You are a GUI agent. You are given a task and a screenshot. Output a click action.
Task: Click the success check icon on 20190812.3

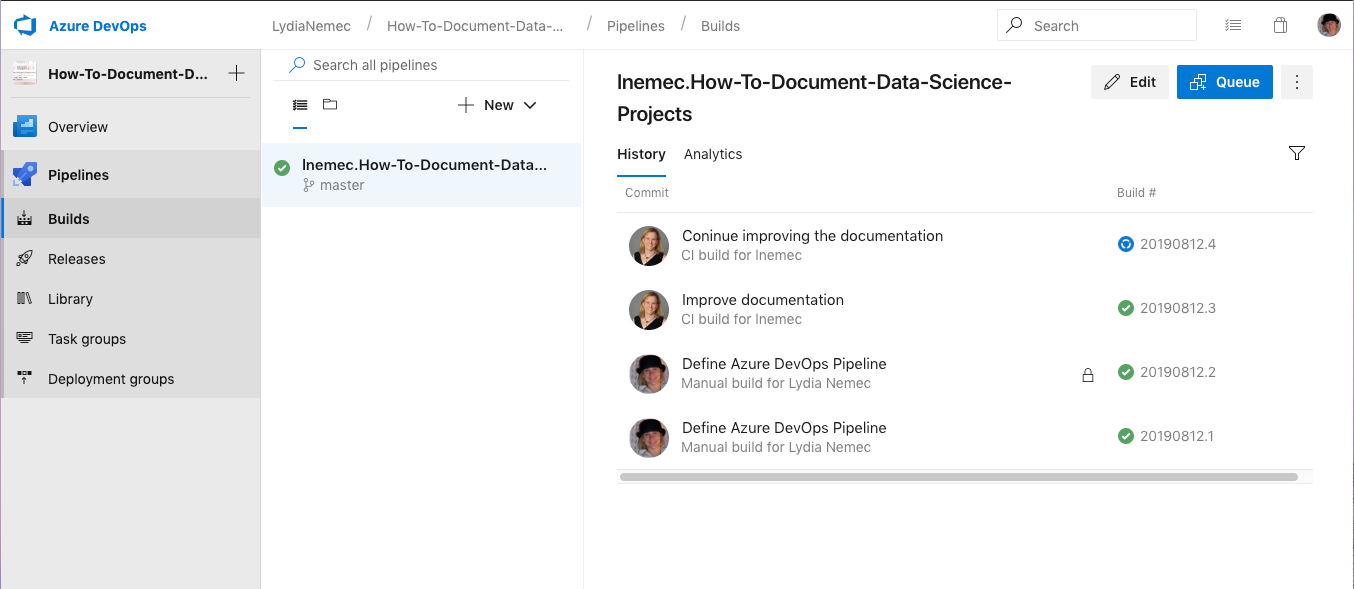pos(1126,308)
